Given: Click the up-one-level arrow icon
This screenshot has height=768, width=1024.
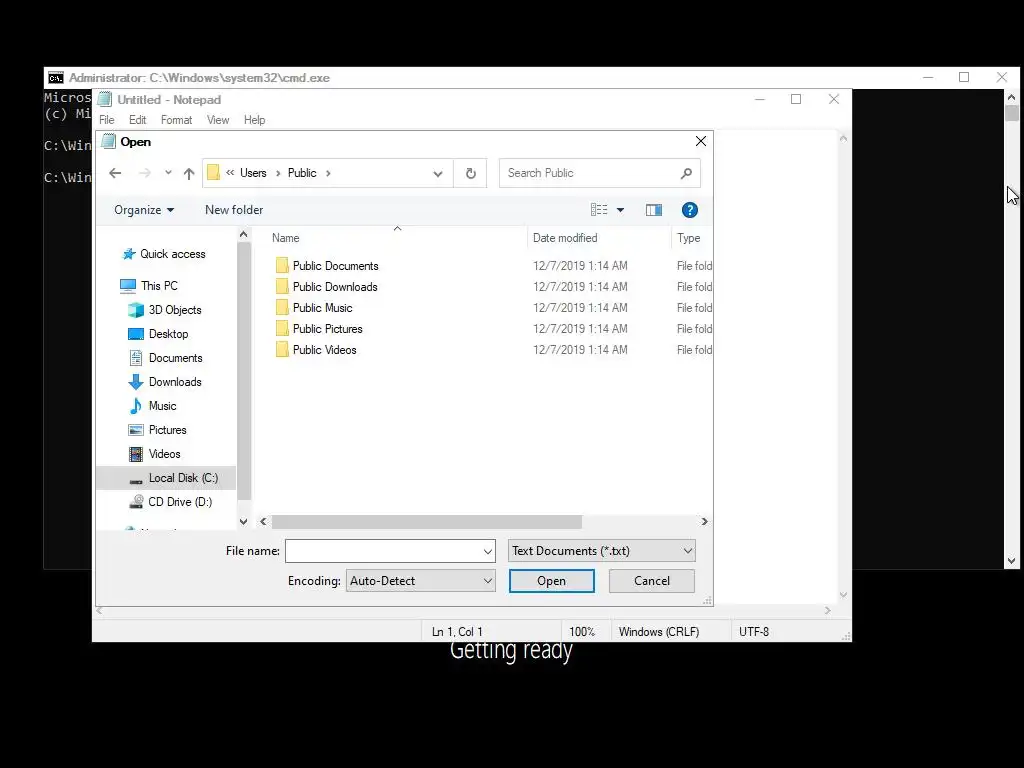Looking at the screenshot, I should click(x=189, y=173).
